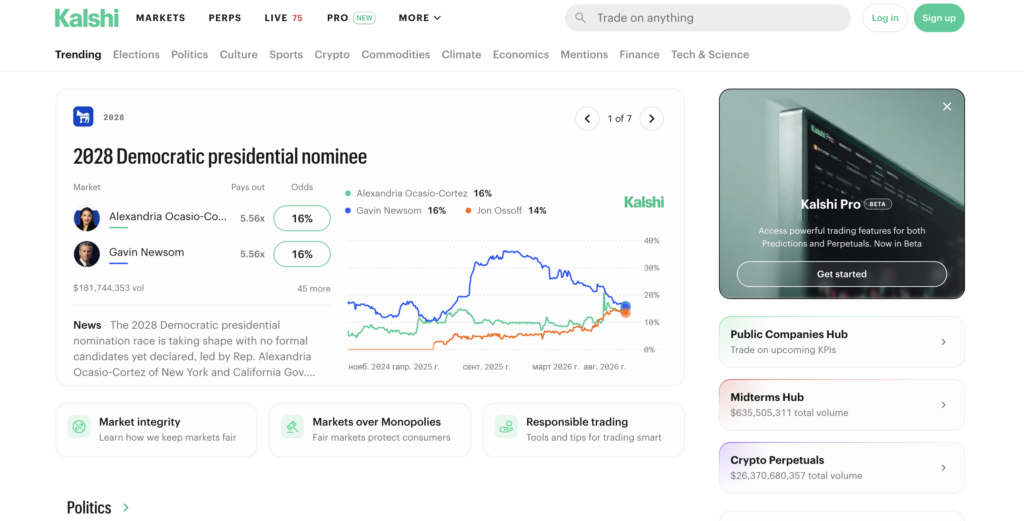Image resolution: width=1024 pixels, height=521 pixels.
Task: Click $26,370,680,357 total volume text
Action: coord(796,475)
